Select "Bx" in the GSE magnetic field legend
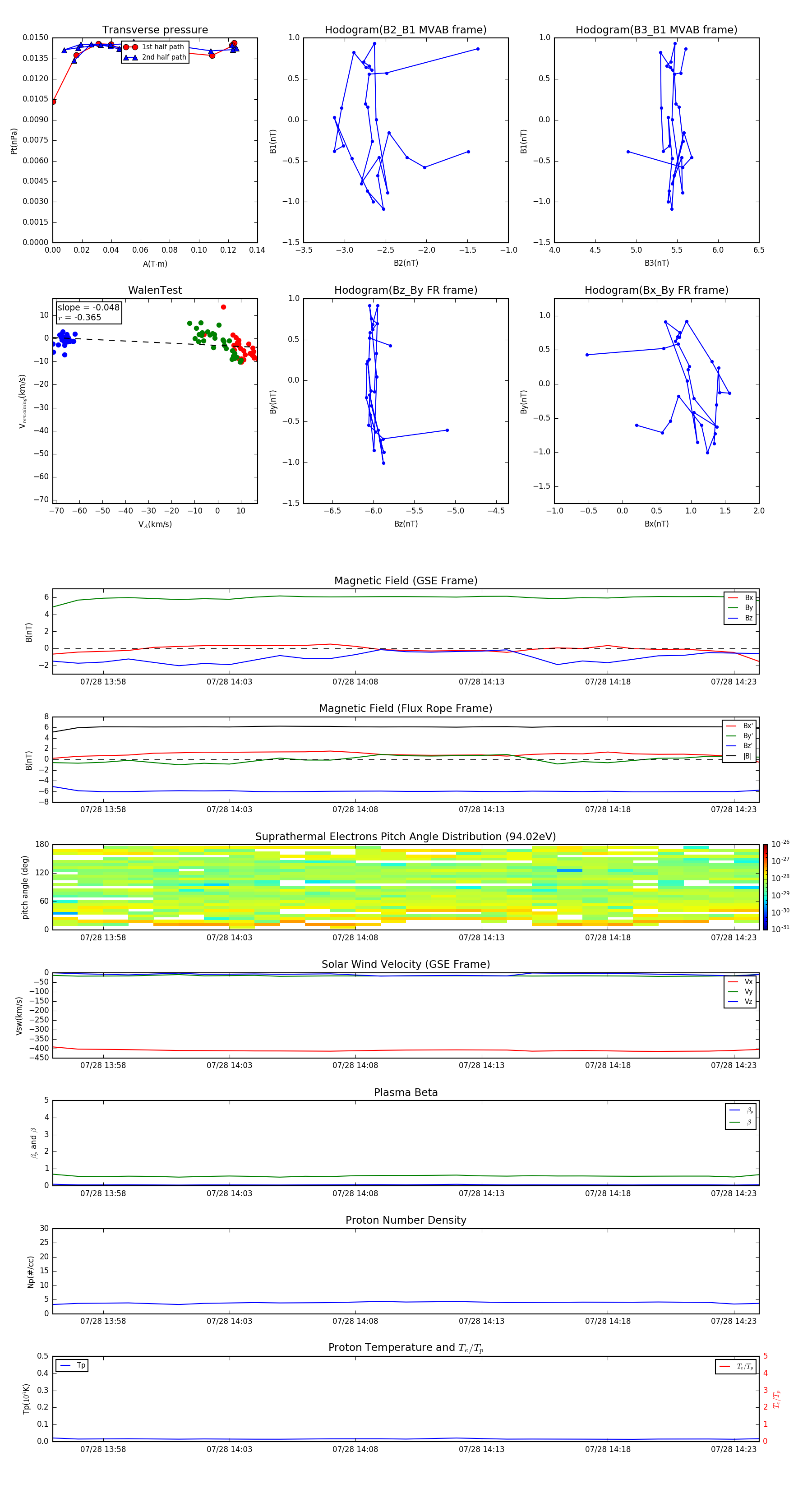The height and width of the screenshot is (1489, 812). pyautogui.click(x=741, y=598)
